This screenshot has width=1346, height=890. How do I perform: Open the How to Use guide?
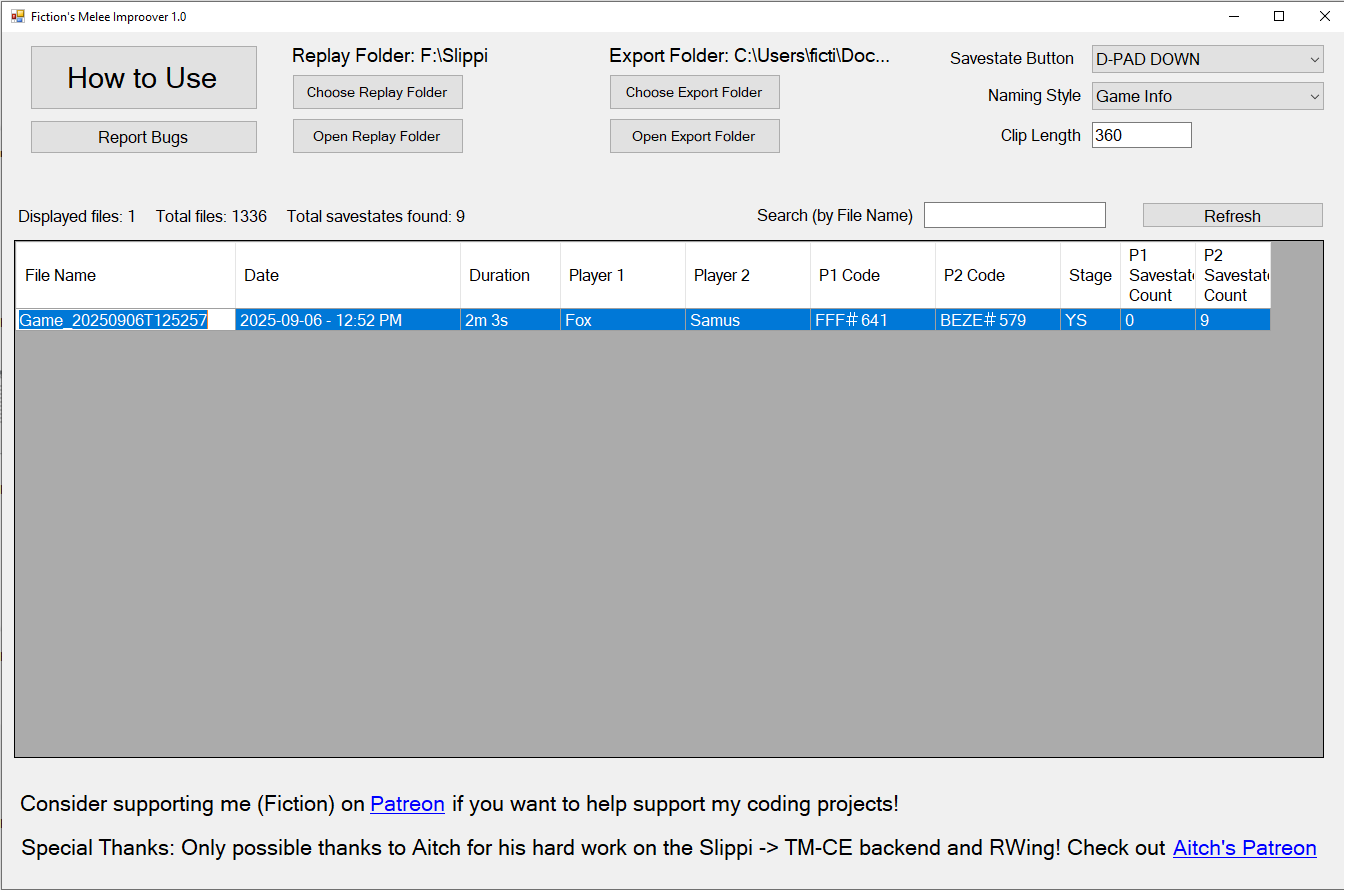(144, 78)
